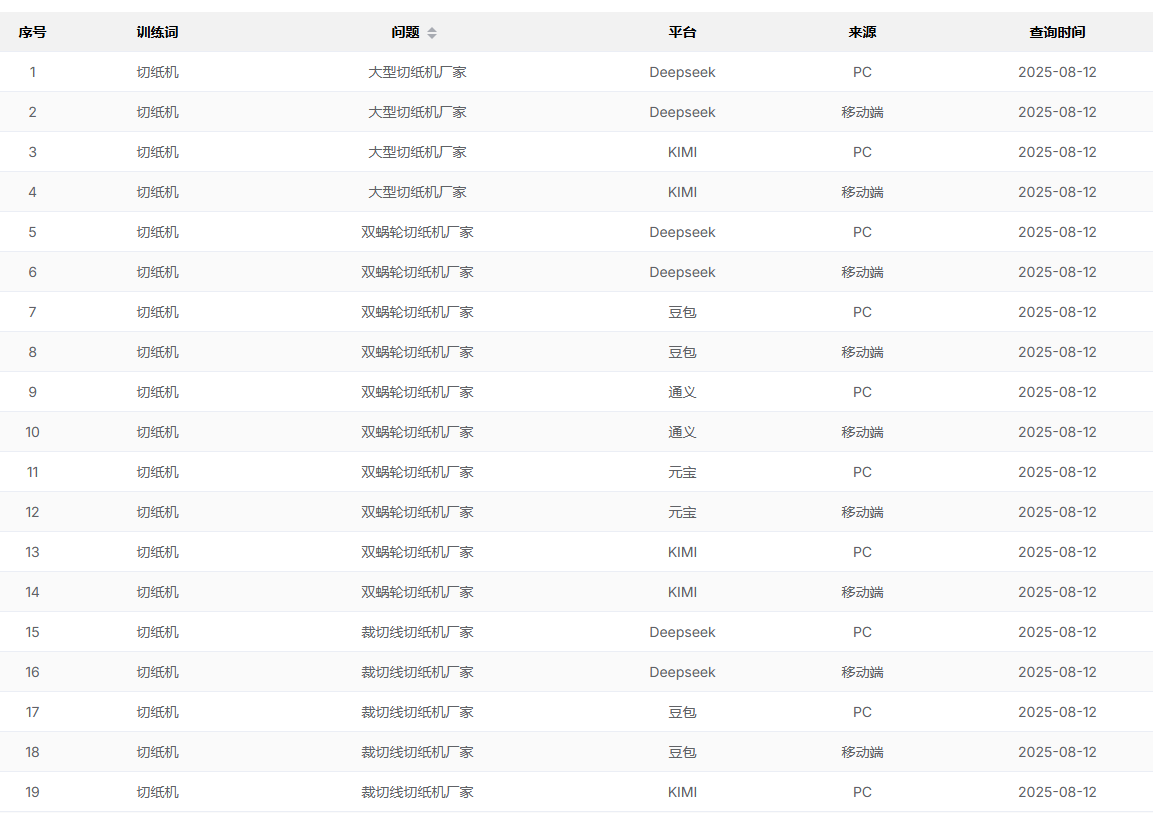Click KIMI platform cell in row 3
Image resolution: width=1153 pixels, height=813 pixels.
[682, 152]
